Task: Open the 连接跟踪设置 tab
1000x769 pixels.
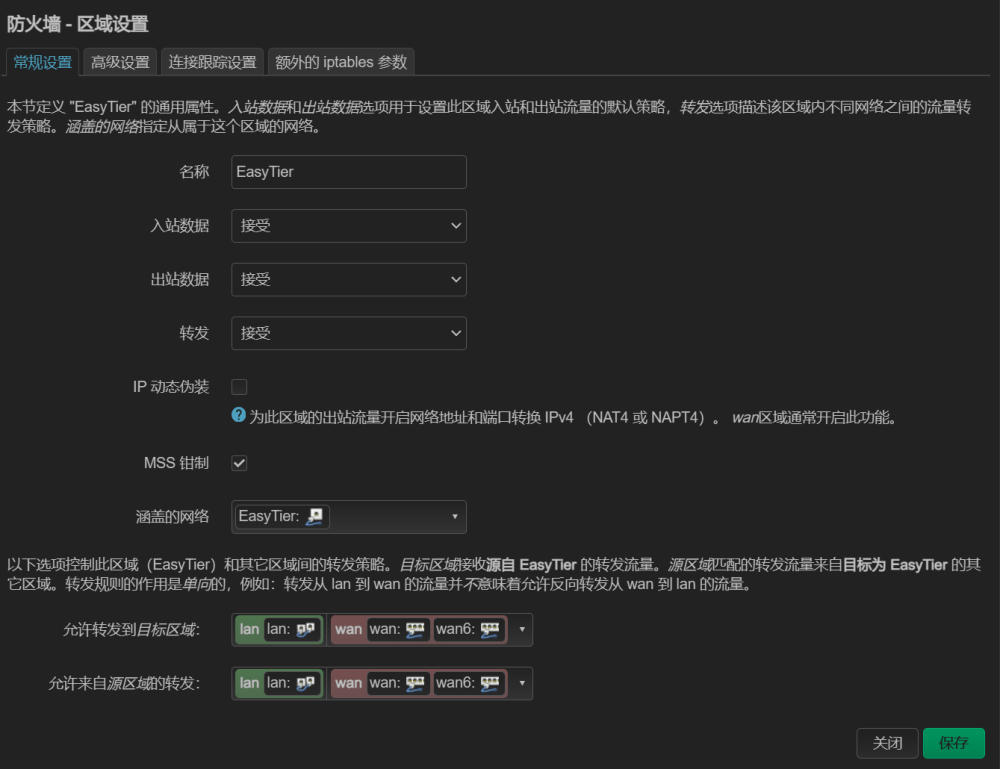Action: (212, 62)
